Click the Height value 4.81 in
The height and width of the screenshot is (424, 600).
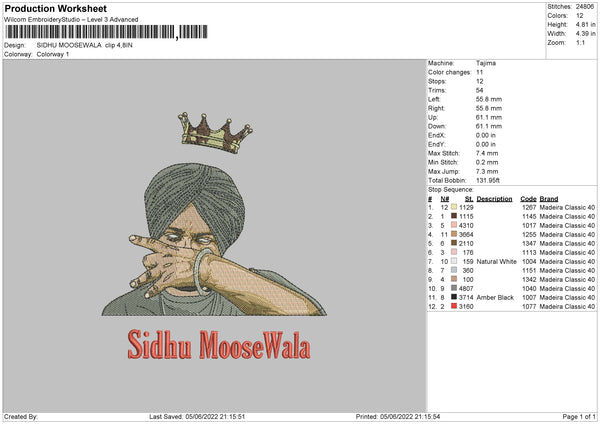click(585, 24)
